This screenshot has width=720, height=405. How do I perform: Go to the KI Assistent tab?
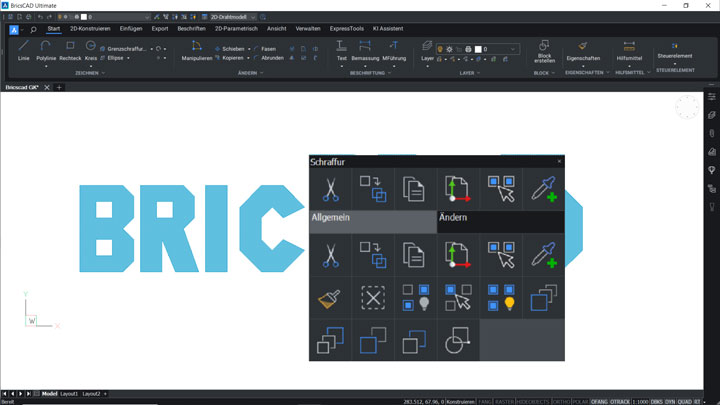coord(388,28)
